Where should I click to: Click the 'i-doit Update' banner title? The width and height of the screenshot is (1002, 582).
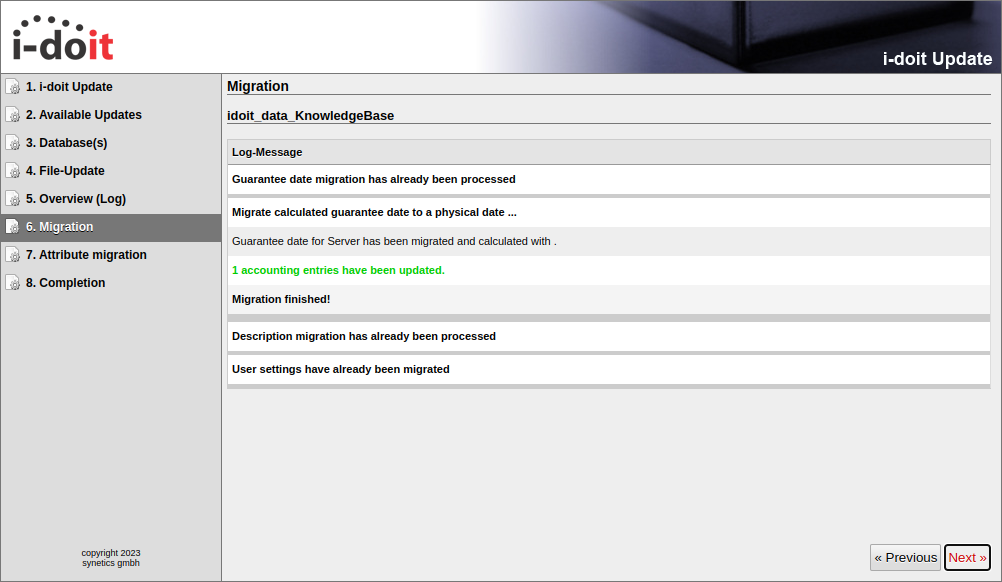coord(937,59)
